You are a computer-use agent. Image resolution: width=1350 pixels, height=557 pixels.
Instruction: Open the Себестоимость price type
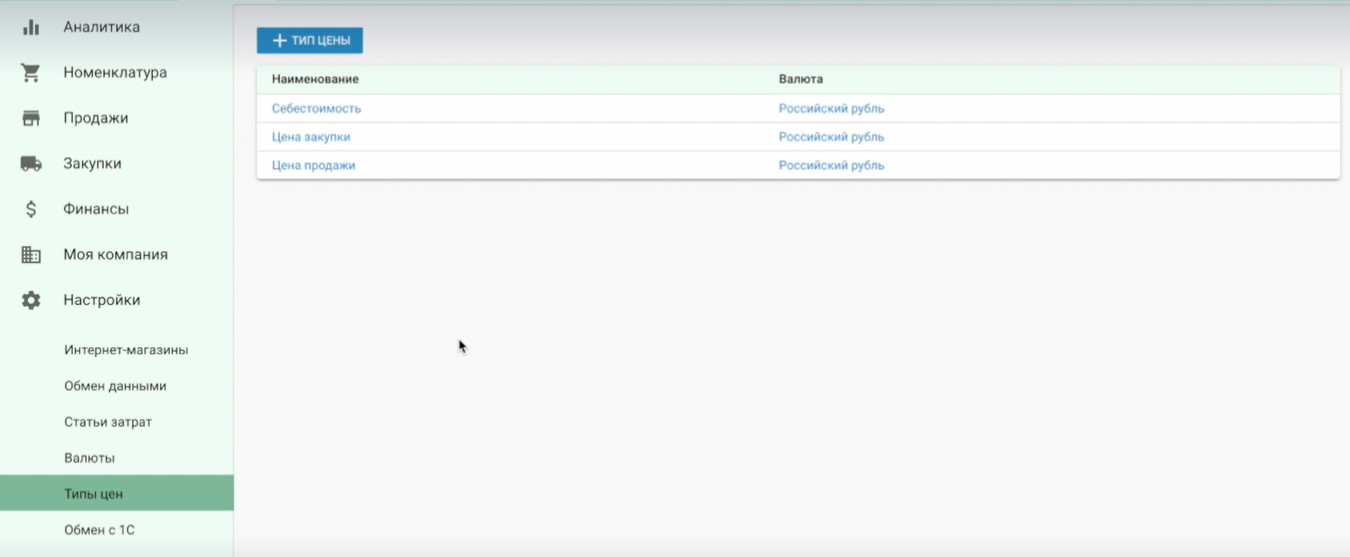(x=316, y=108)
